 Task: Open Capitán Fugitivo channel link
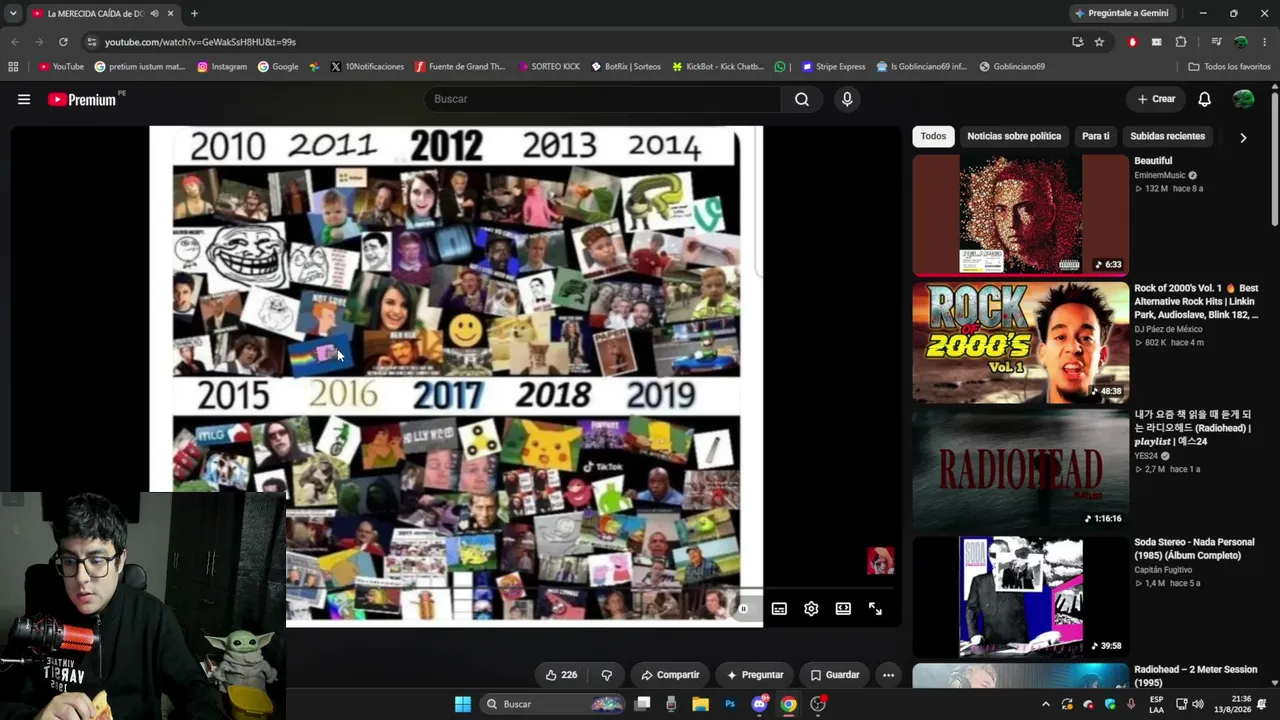[1164, 570]
